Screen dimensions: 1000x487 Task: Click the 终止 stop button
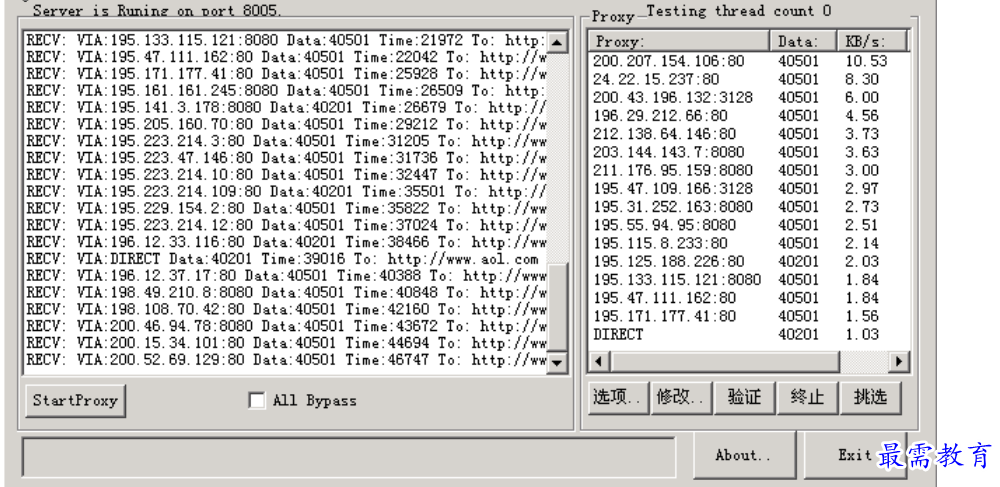pos(807,398)
